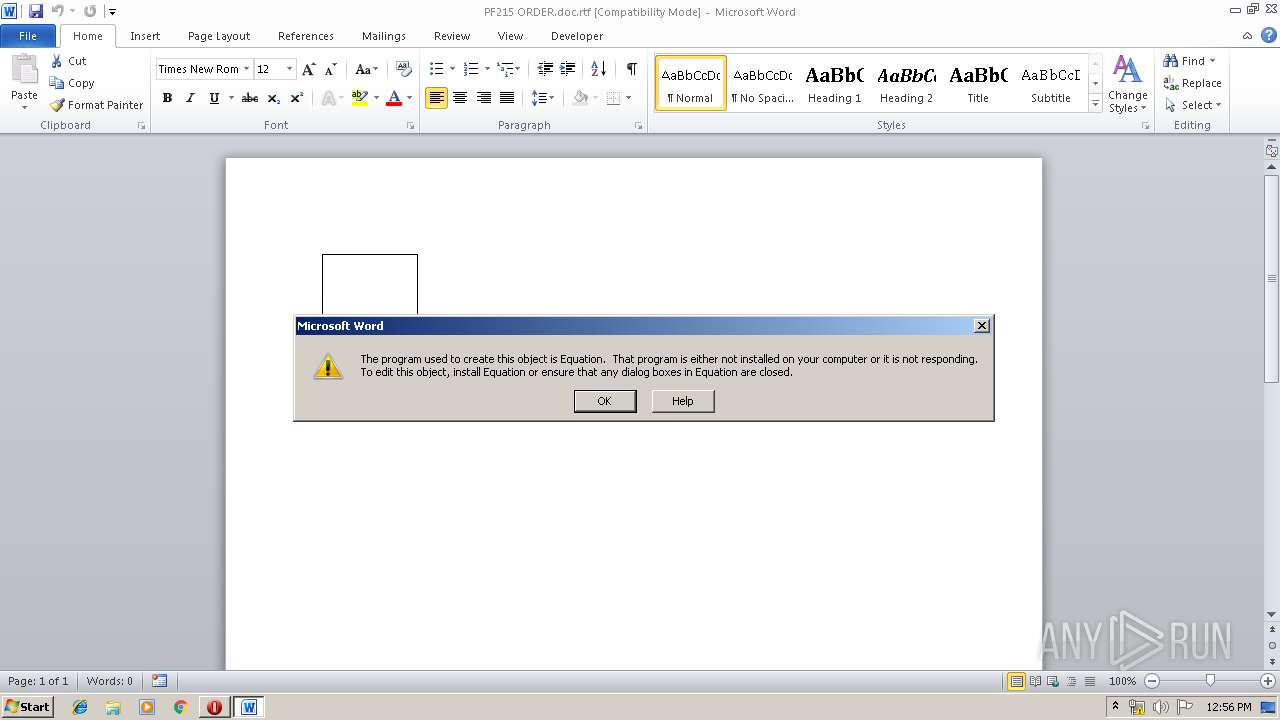Image resolution: width=1280 pixels, height=720 pixels.
Task: Toggle strikethrough formatting
Action: click(250, 98)
